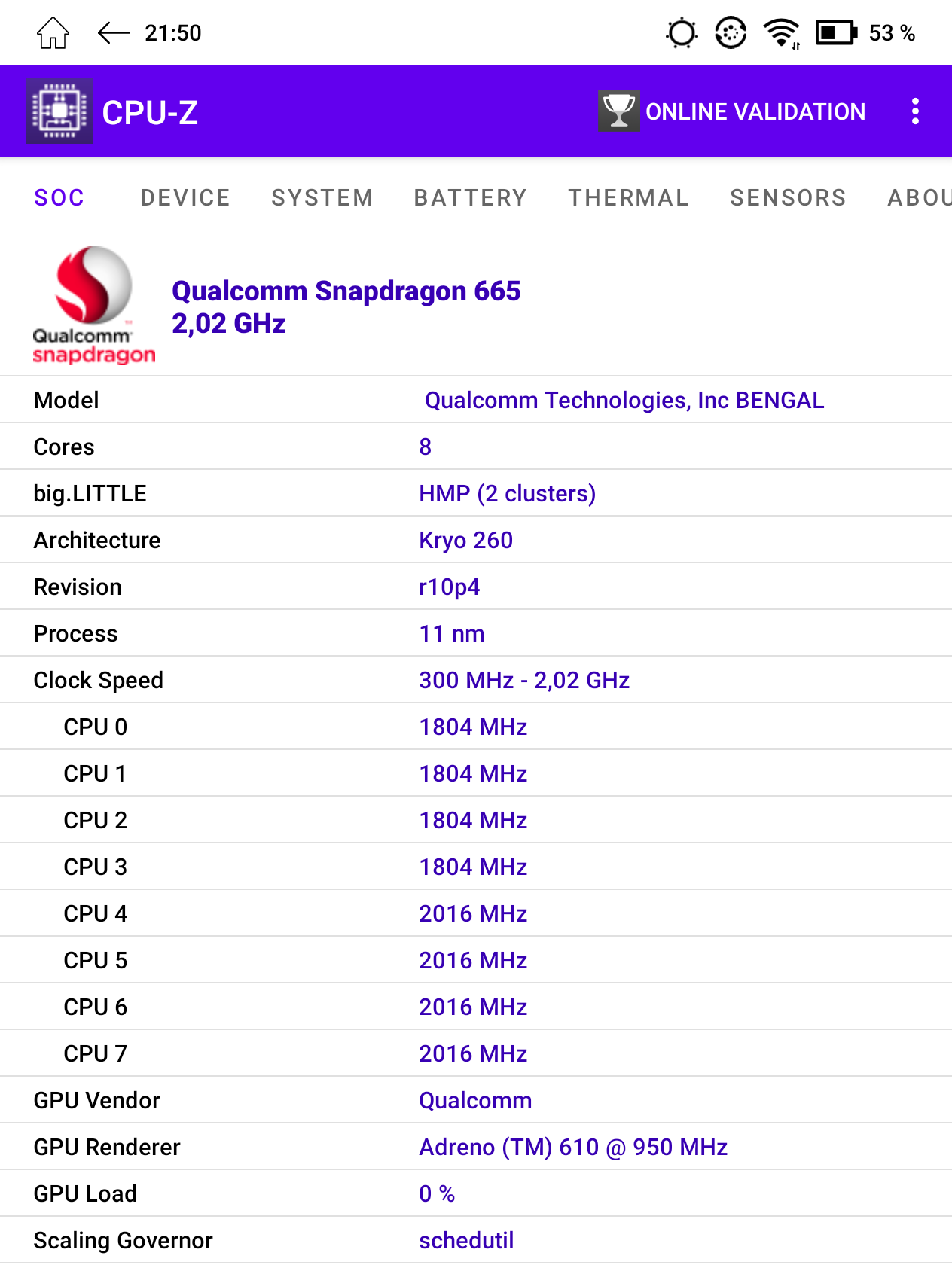Image resolution: width=952 pixels, height=1265 pixels.
Task: Tap the trophy validation icon
Action: (x=618, y=111)
